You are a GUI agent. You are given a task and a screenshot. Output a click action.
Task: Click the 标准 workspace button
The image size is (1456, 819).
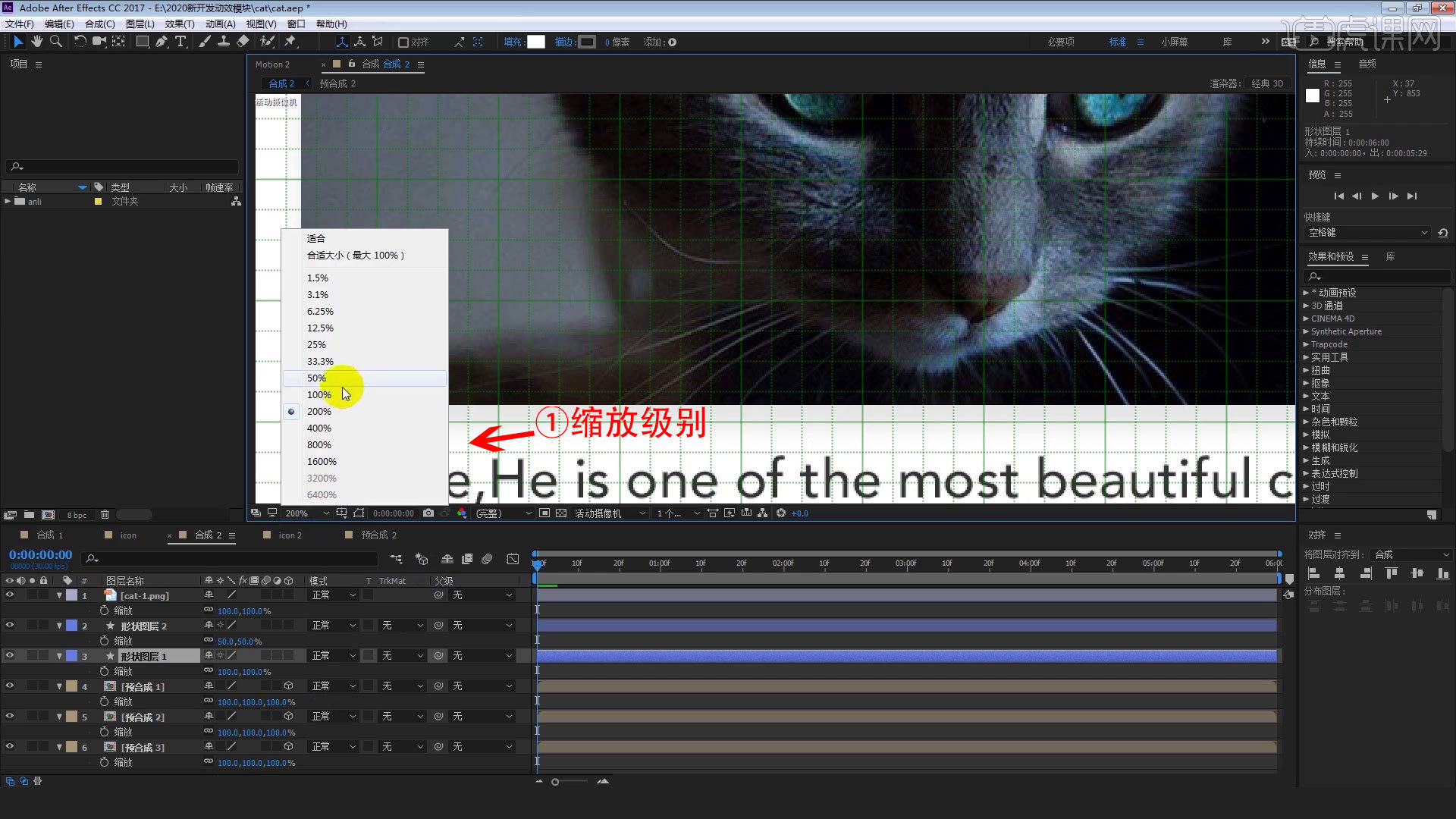(x=1118, y=42)
